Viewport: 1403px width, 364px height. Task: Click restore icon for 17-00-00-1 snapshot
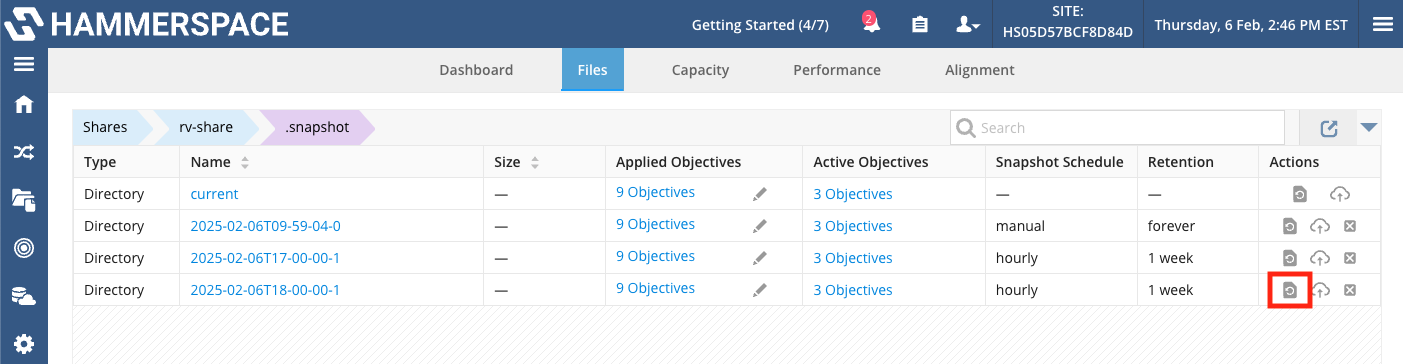[1290, 258]
